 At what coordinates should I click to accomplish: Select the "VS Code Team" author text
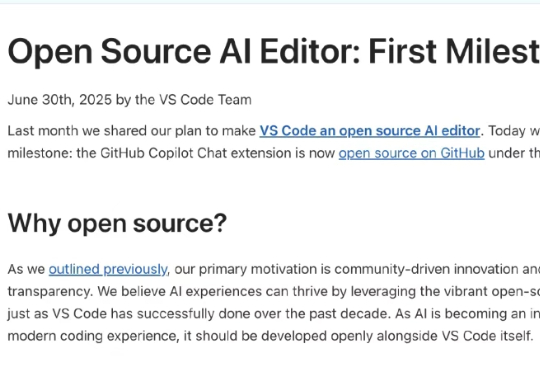205,100
